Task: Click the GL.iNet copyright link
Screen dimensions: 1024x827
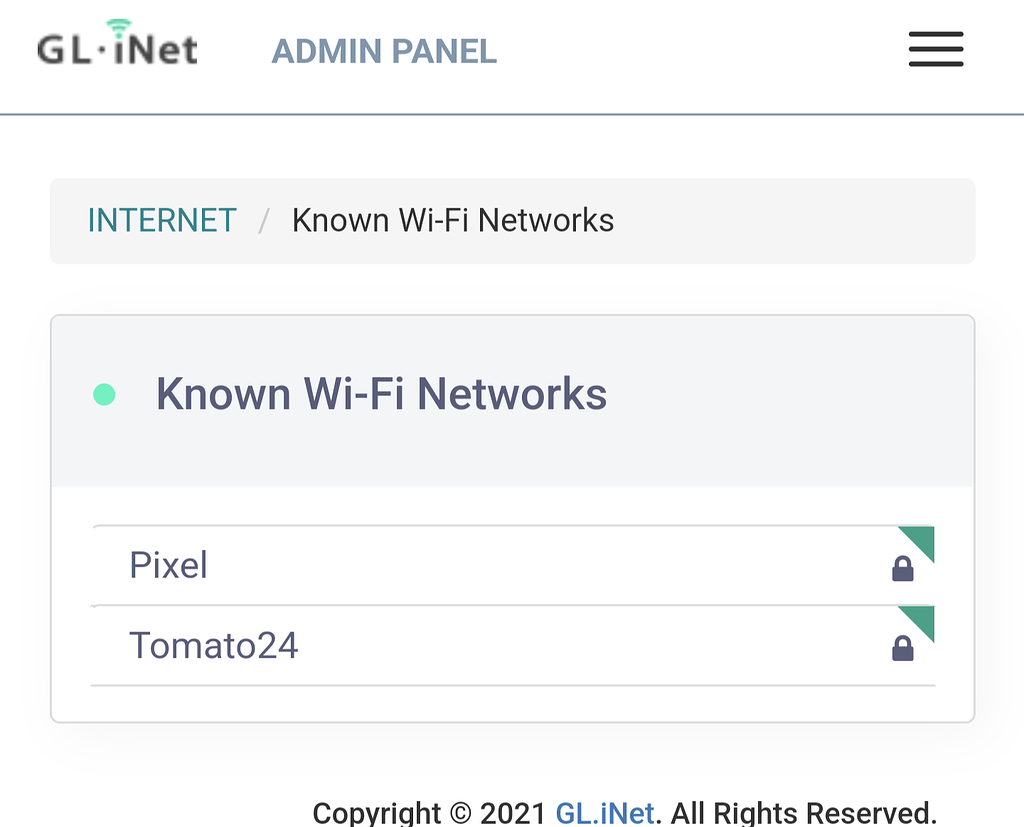Action: [603, 812]
